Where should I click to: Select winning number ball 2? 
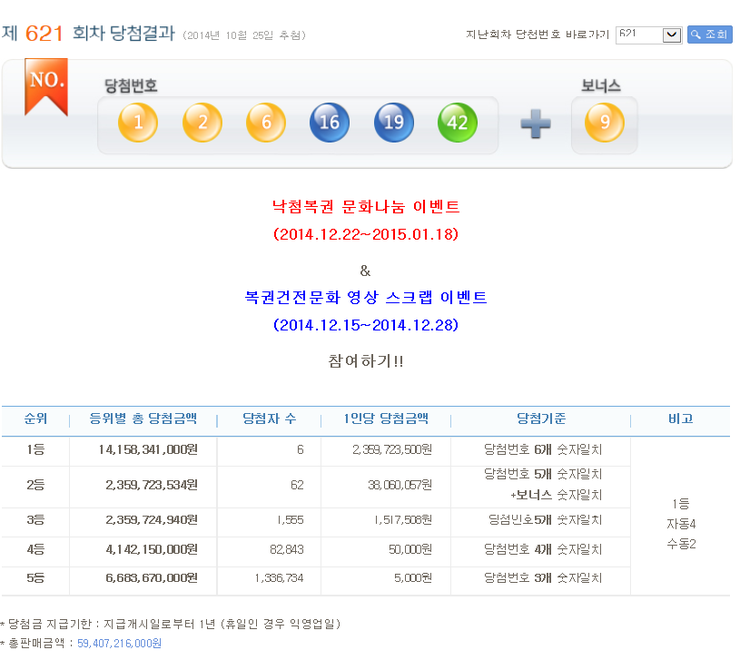tap(202, 123)
